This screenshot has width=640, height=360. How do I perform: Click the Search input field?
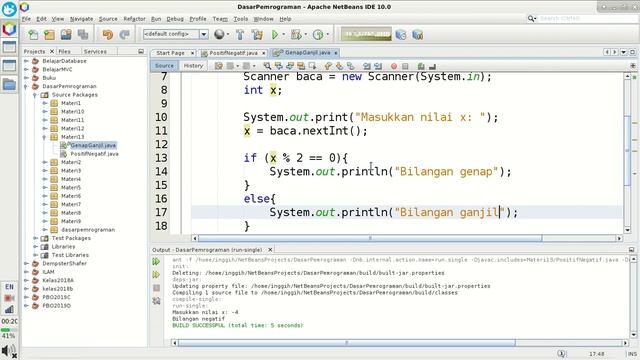click(588, 19)
